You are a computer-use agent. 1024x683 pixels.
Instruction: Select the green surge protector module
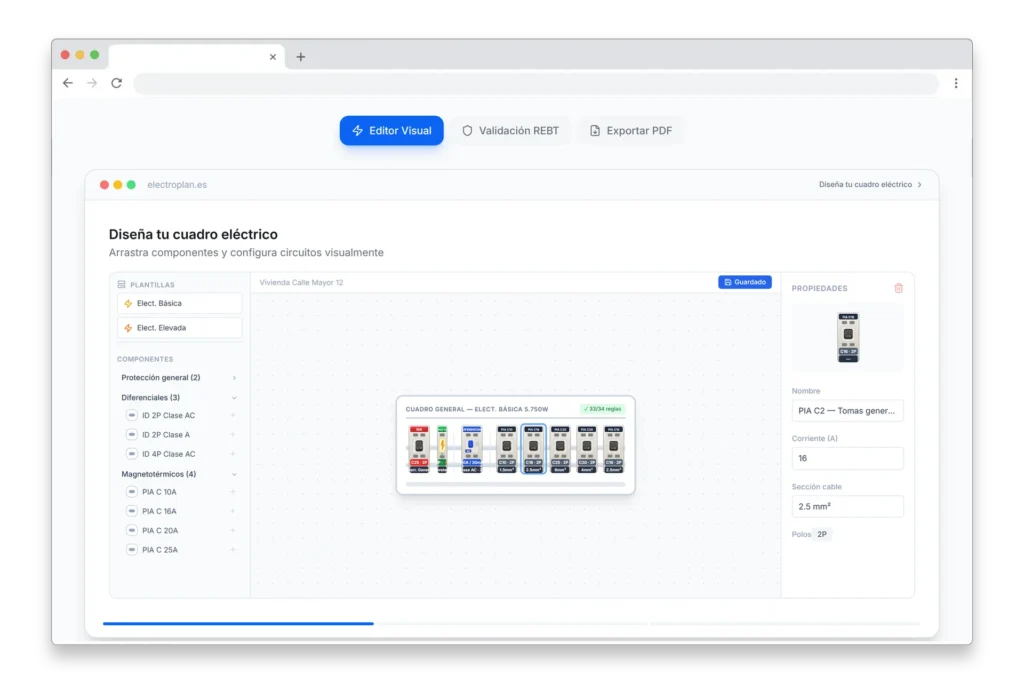pos(442,449)
